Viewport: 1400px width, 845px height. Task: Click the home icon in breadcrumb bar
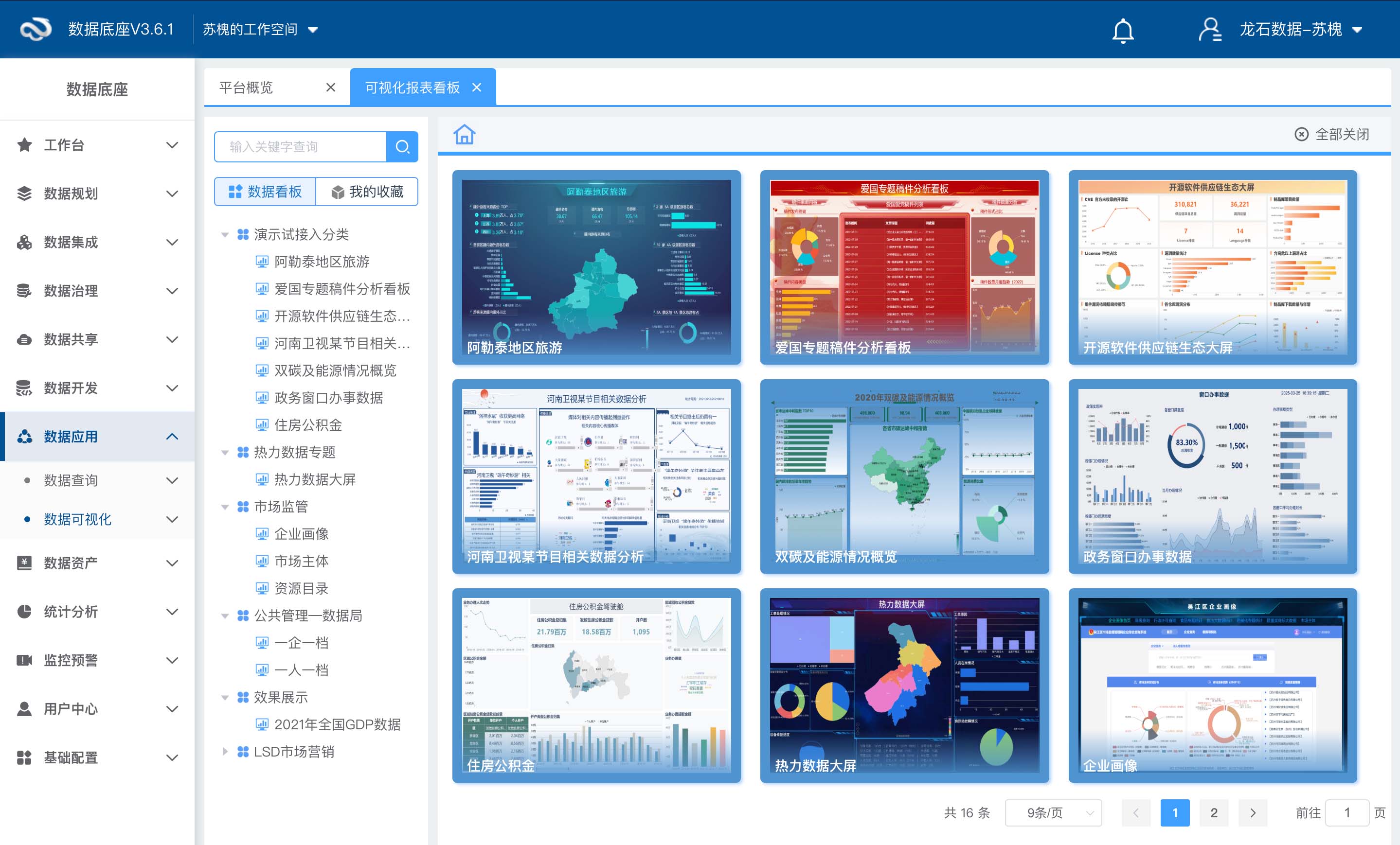464,135
